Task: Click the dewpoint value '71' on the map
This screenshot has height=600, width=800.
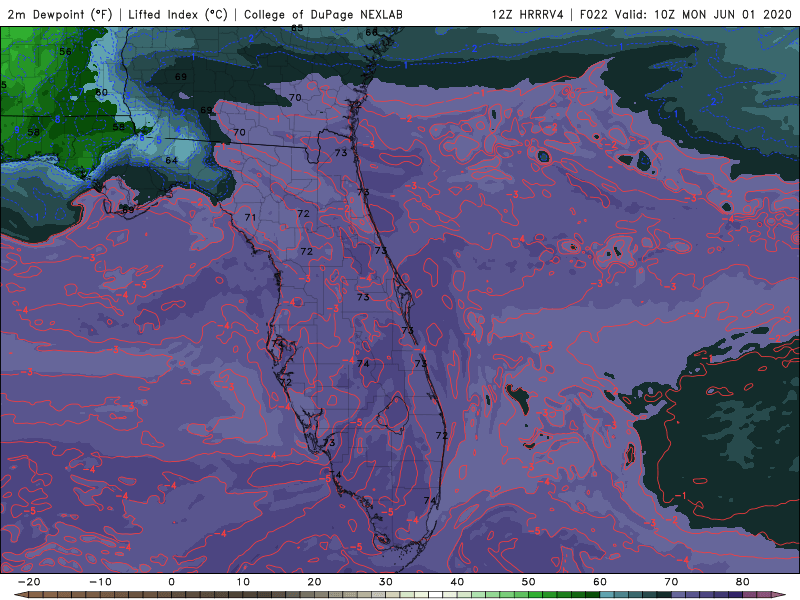Action: (x=250, y=217)
